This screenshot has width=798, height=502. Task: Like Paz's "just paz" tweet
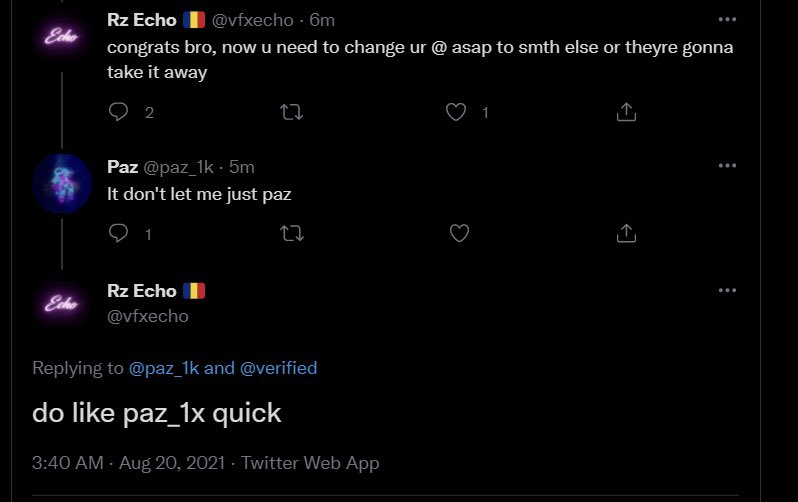point(459,233)
